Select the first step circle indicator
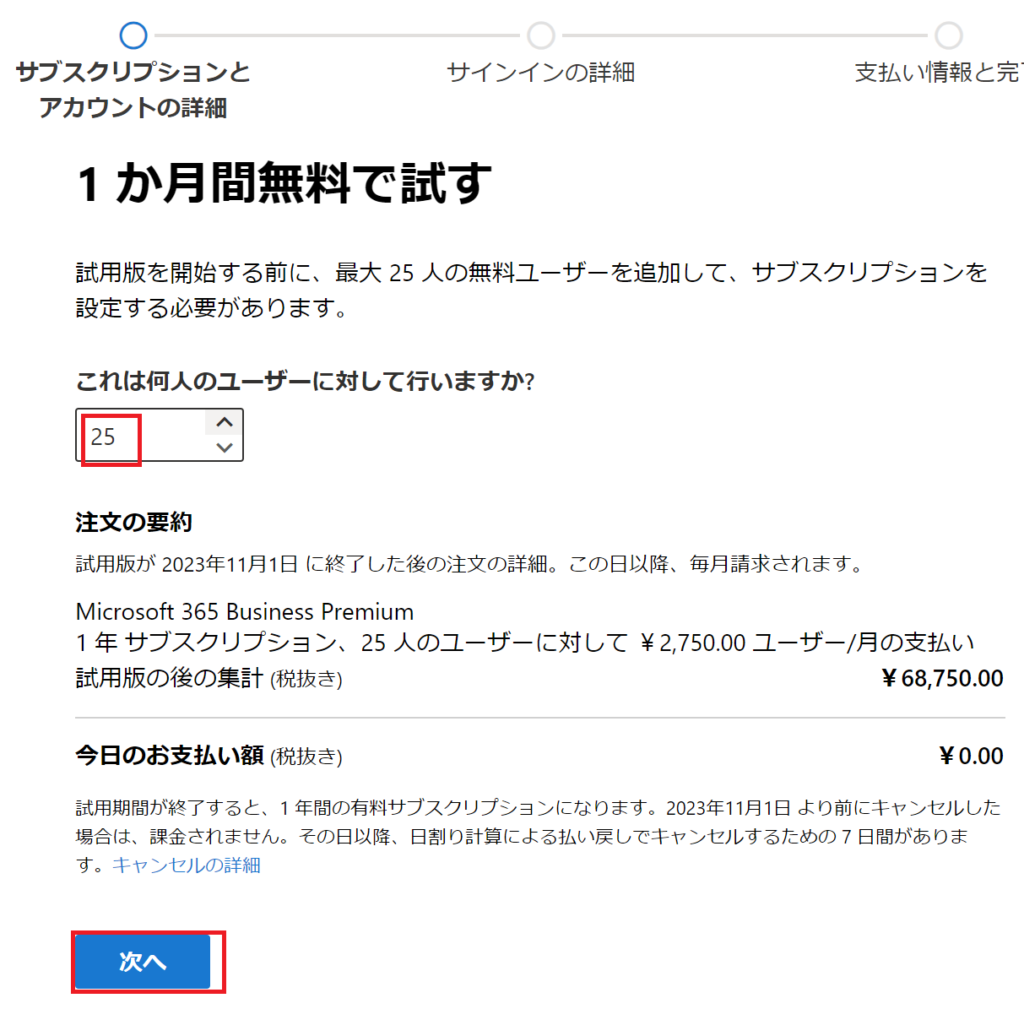This screenshot has height=1009, width=1024. [x=133, y=35]
